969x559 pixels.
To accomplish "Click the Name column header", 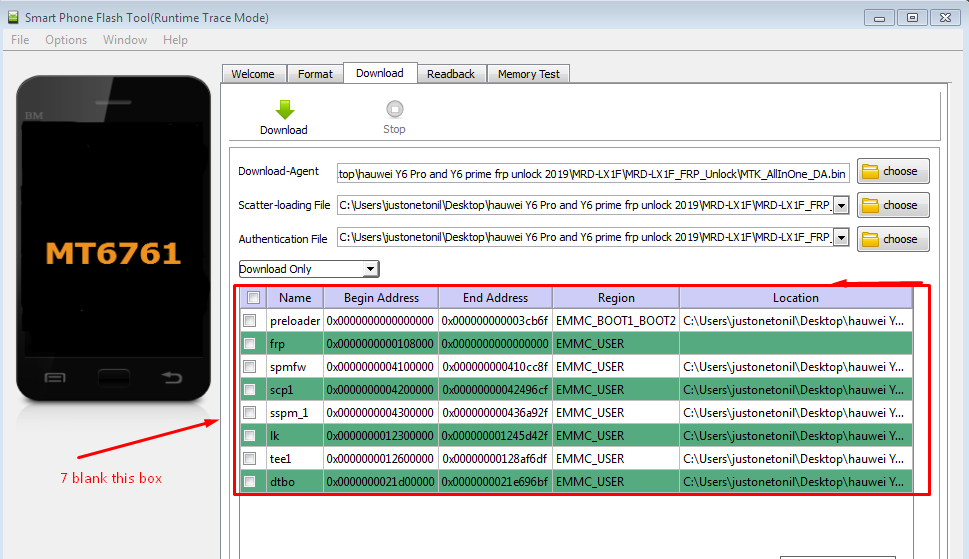I will coord(295,298).
